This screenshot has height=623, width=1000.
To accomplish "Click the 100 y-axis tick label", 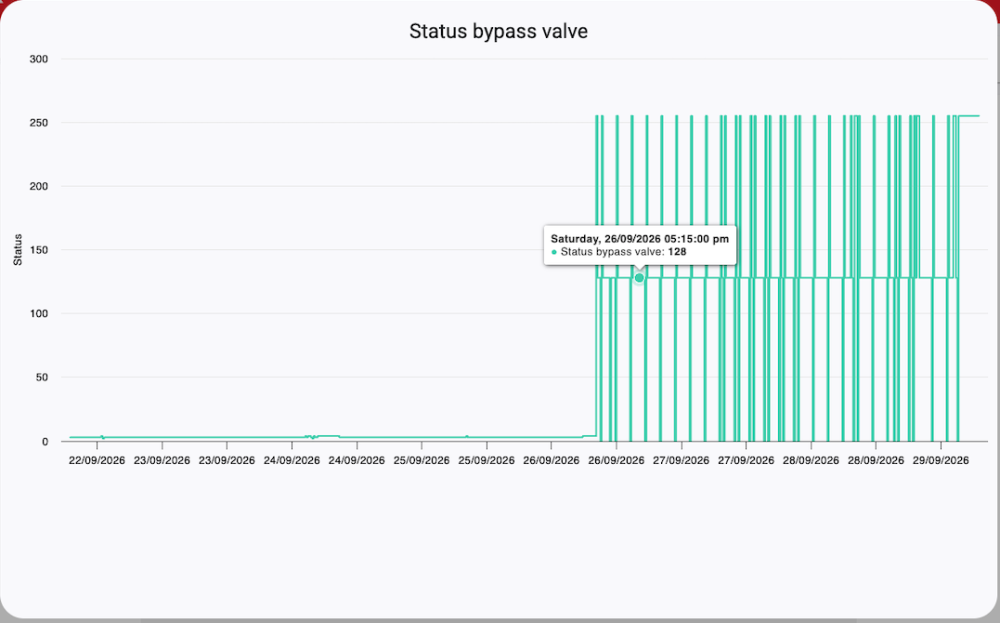I will tap(39, 314).
